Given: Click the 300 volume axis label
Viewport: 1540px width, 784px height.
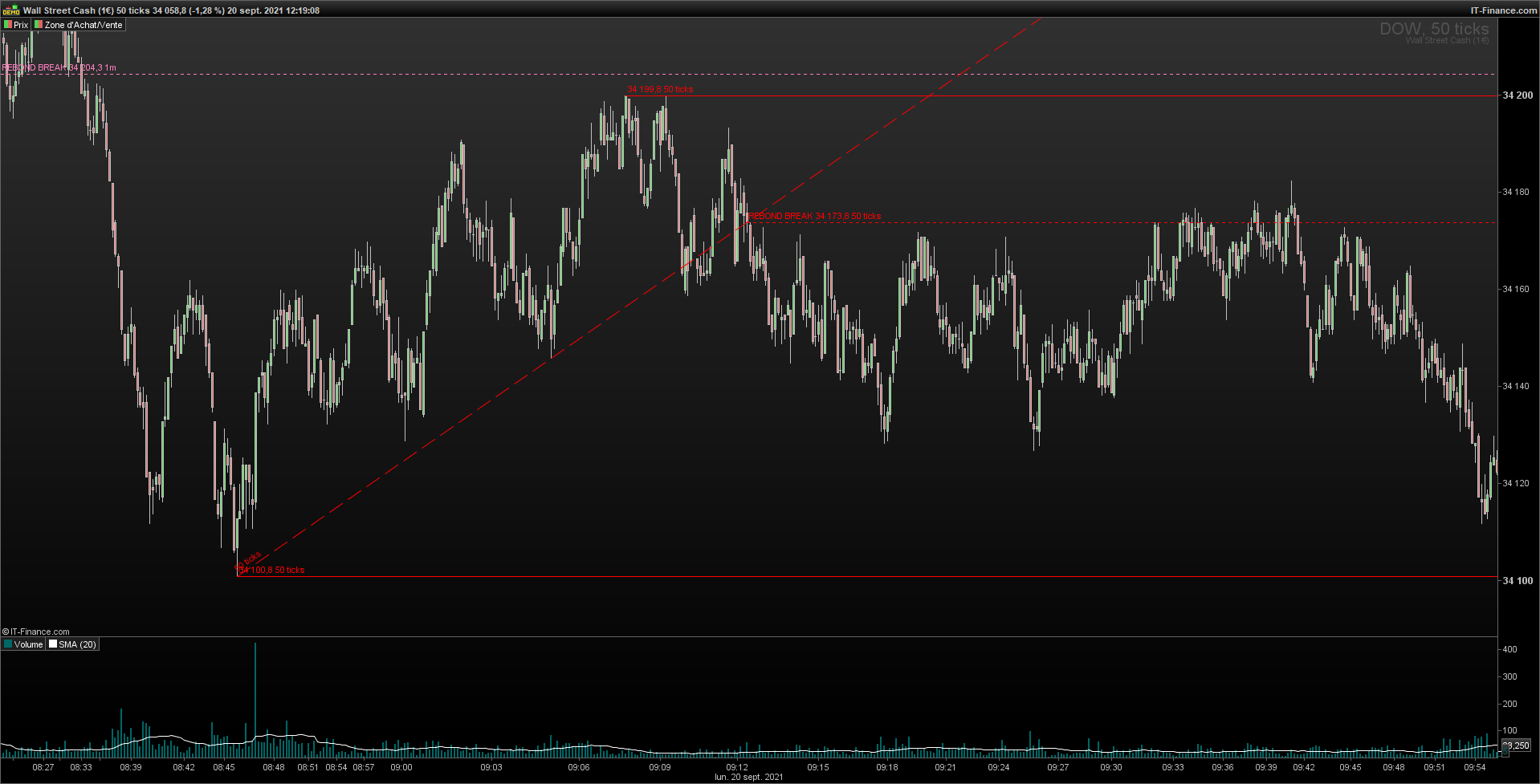Looking at the screenshot, I should pos(1509,676).
